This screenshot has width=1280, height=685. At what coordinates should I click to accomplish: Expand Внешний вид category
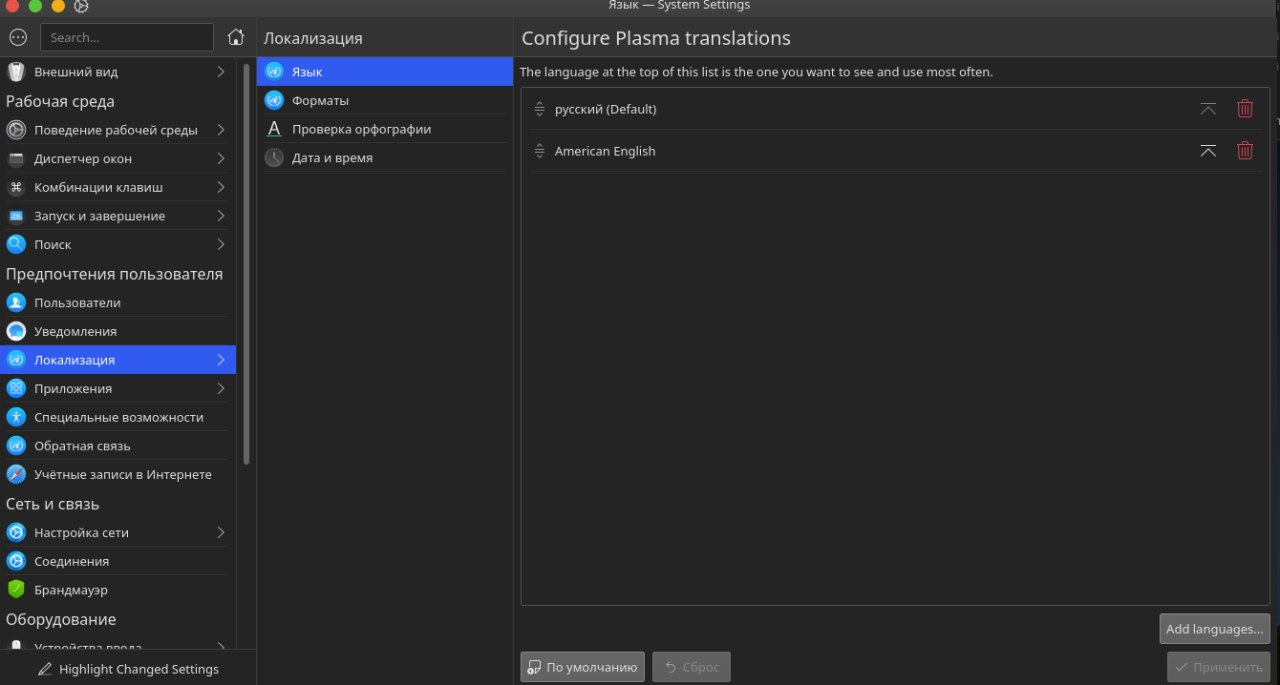pyautogui.click(x=221, y=72)
